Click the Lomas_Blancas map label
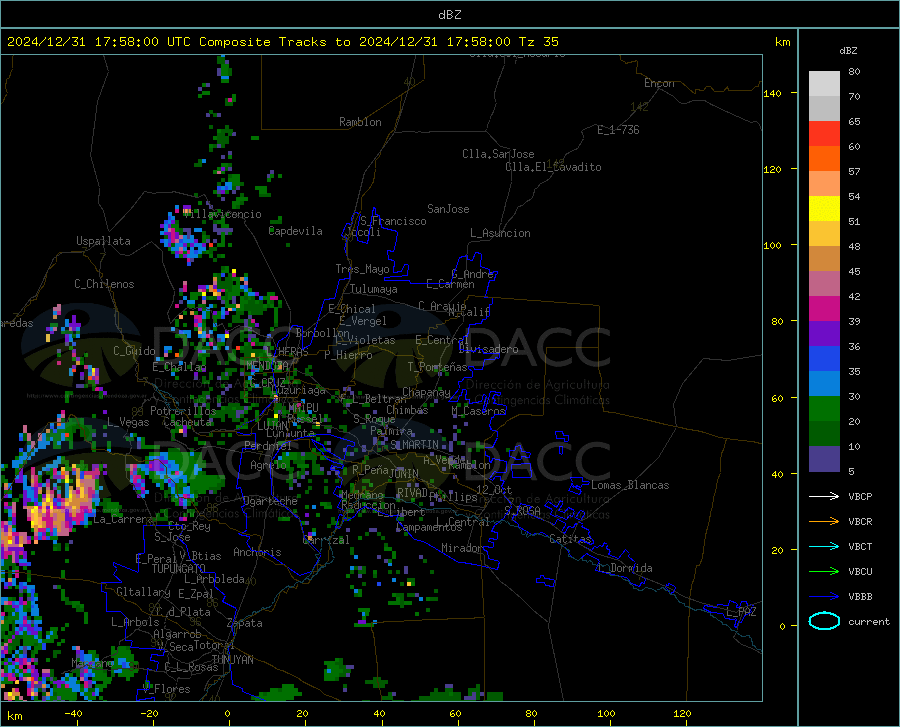 [630, 485]
